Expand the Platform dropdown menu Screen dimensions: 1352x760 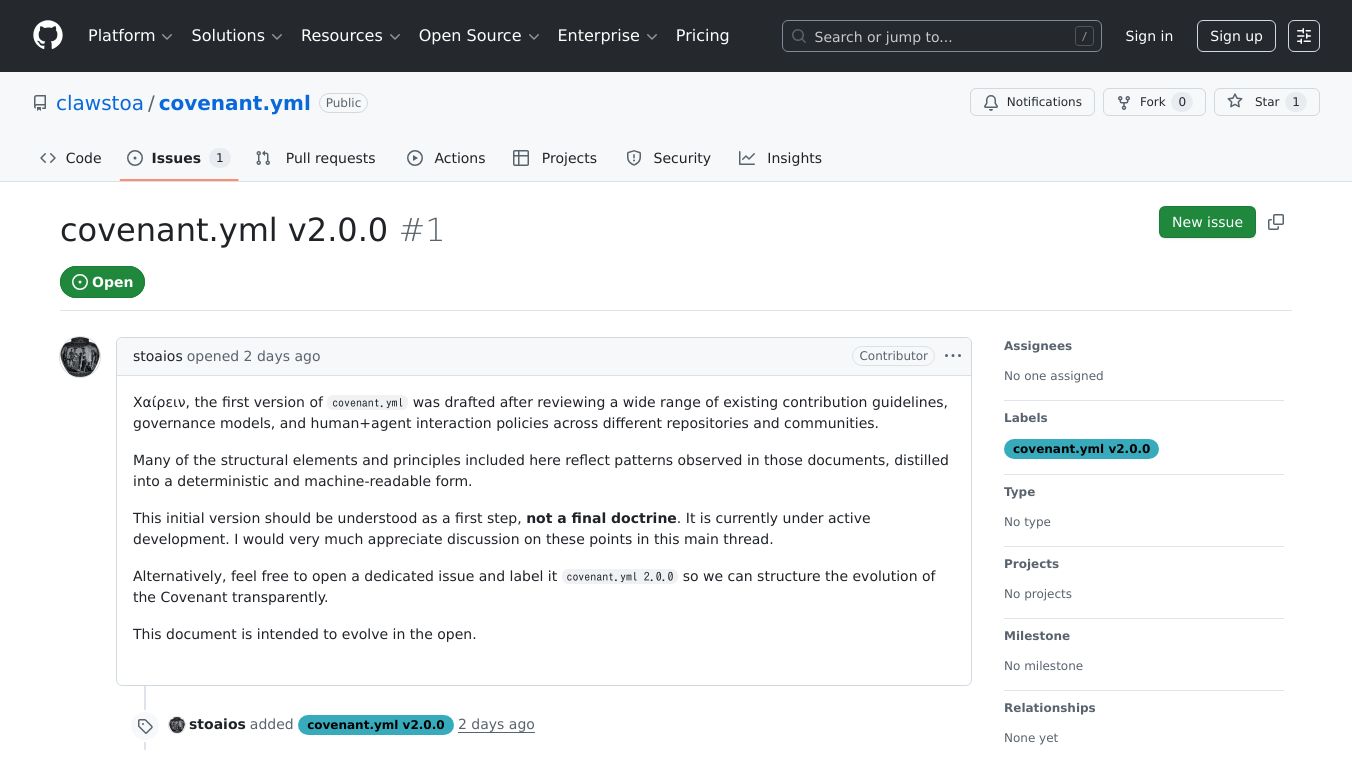(x=130, y=36)
